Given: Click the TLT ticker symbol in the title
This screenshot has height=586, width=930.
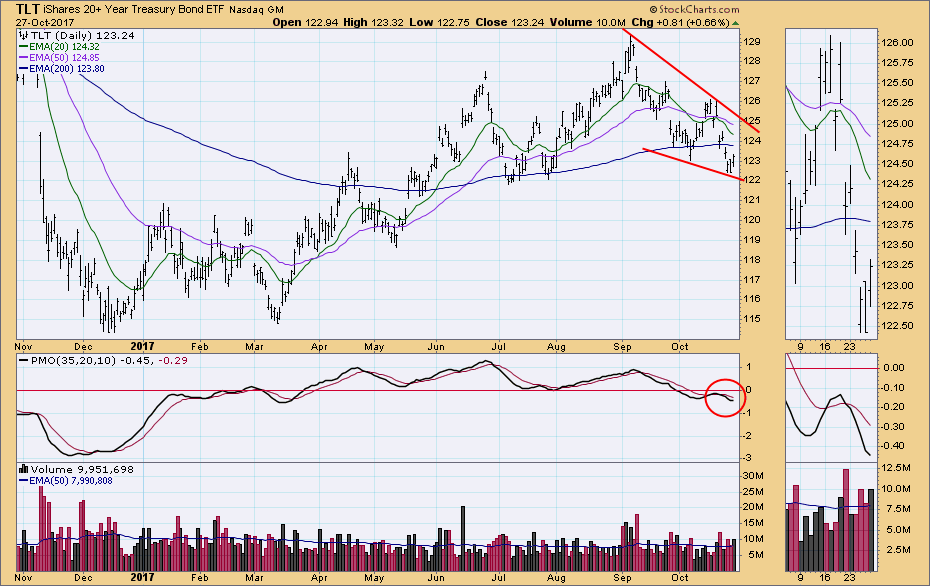Looking at the screenshot, I should 28,9.
